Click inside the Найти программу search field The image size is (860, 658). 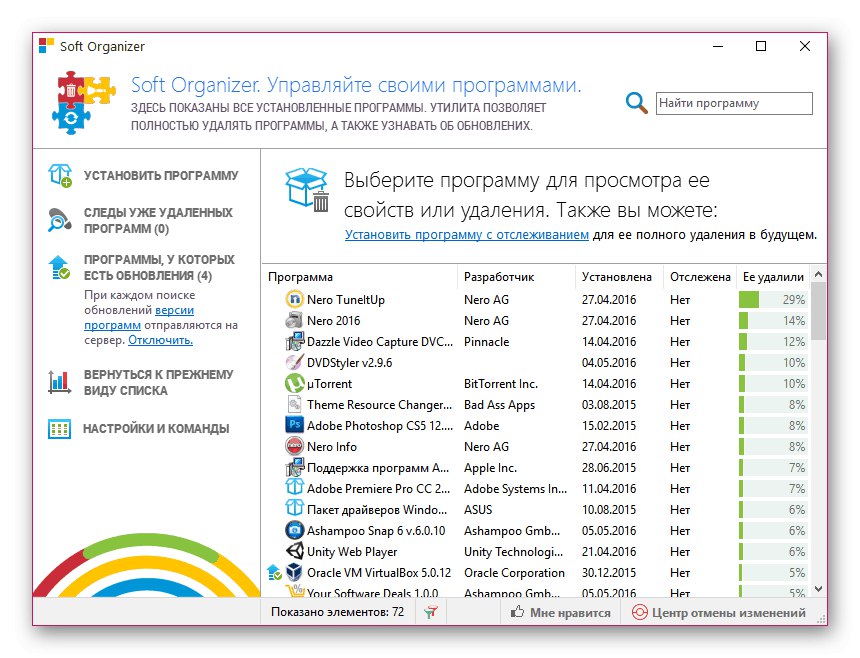coord(733,103)
